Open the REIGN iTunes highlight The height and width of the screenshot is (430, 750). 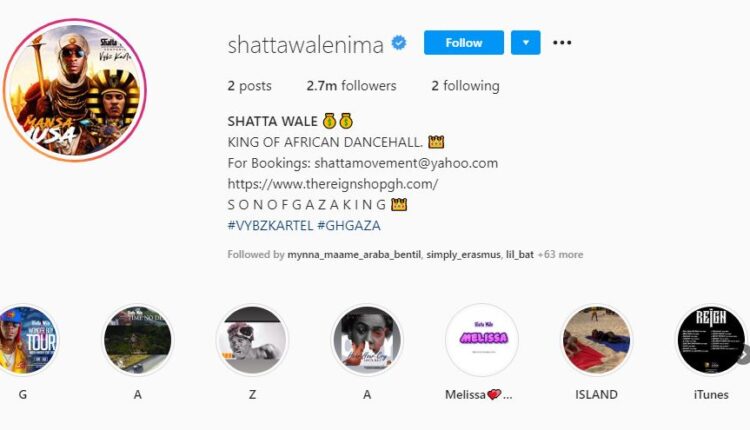tap(711, 340)
